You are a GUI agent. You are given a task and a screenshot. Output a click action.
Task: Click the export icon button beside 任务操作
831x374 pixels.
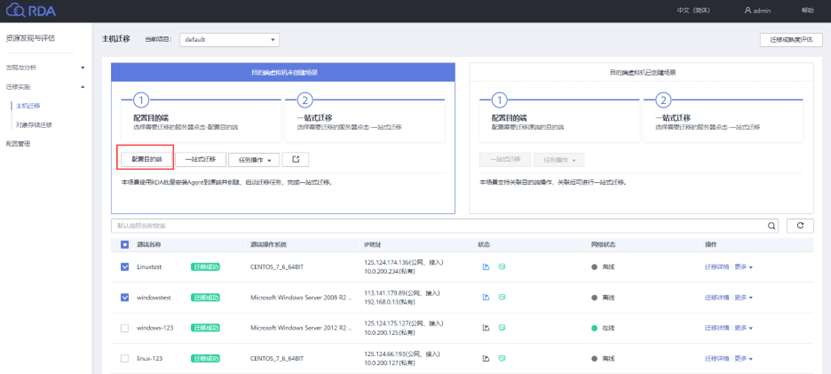(x=295, y=159)
